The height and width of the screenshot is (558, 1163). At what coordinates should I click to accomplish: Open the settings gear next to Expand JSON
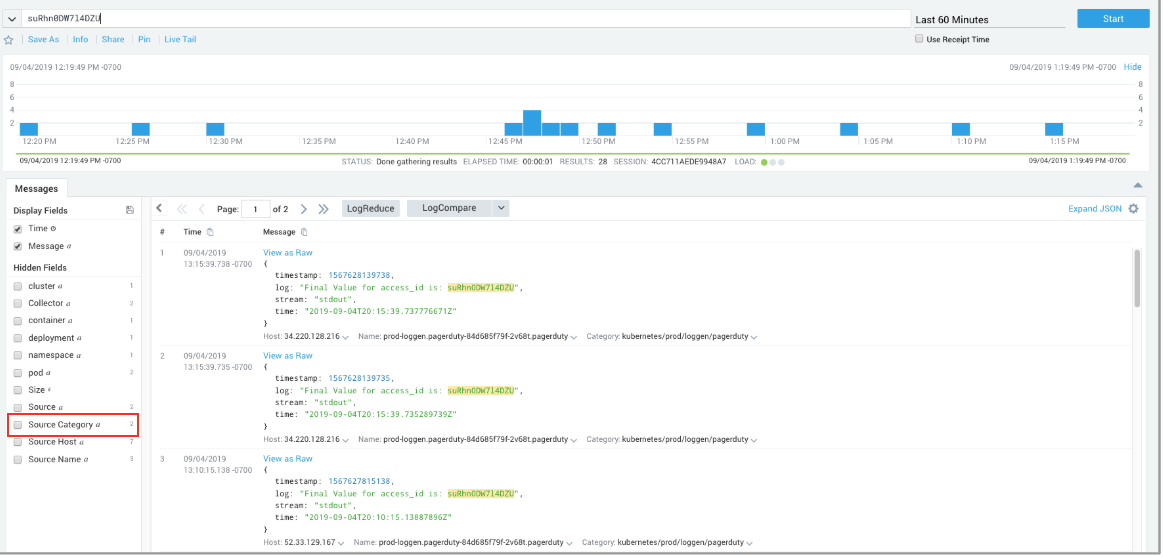[x=1133, y=209]
